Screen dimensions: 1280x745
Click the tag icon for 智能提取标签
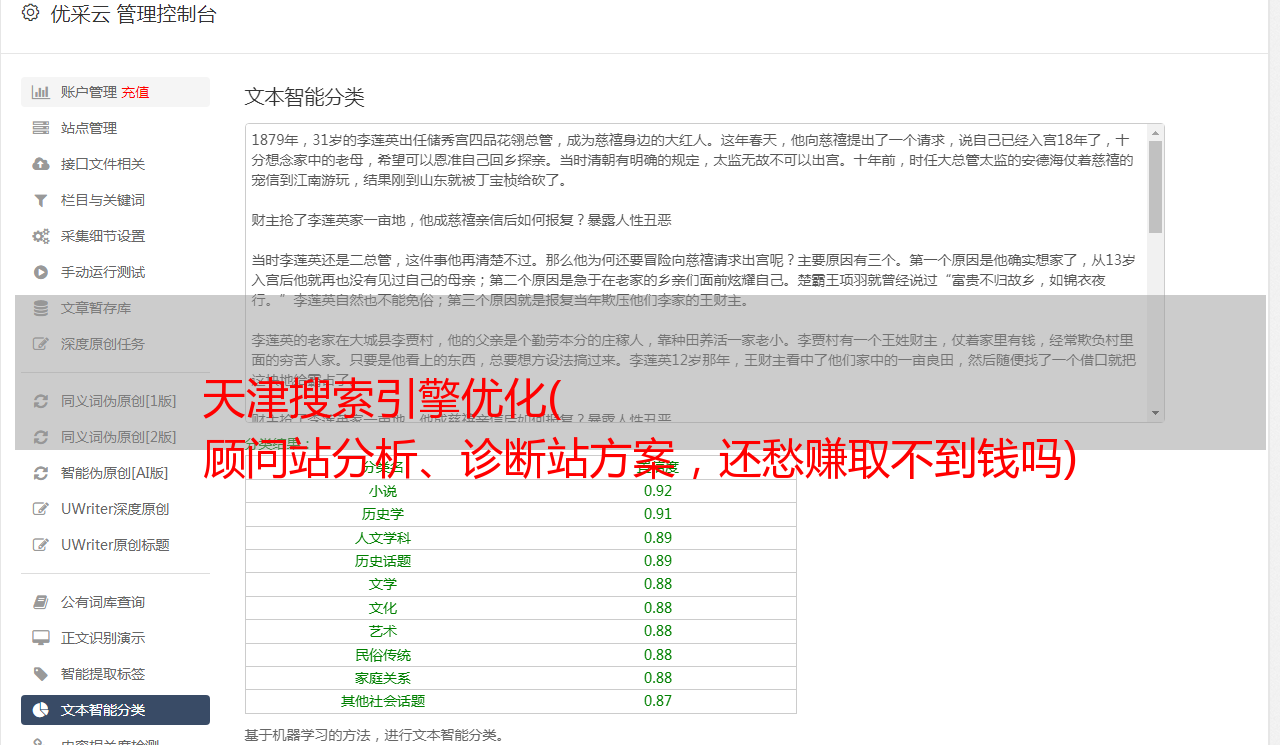point(40,674)
